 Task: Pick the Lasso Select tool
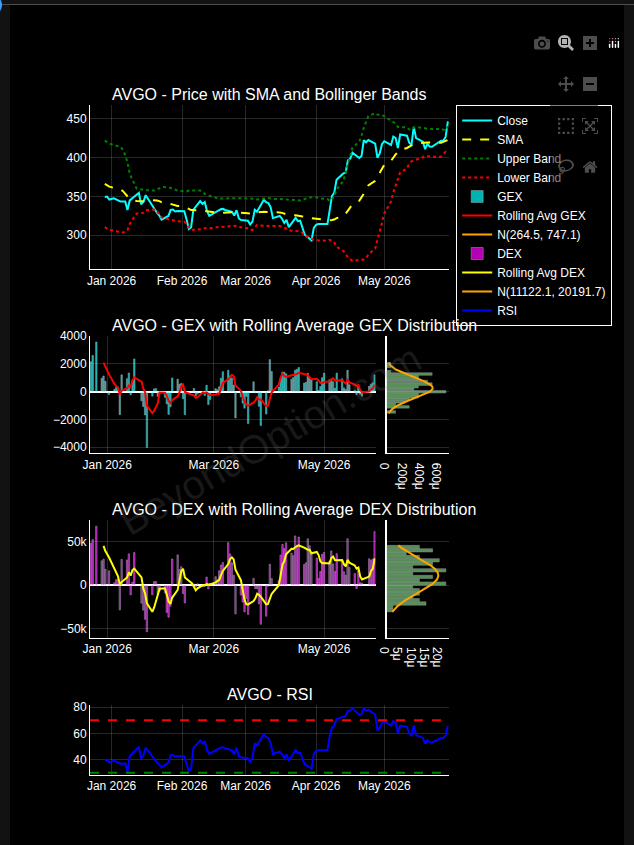(566, 167)
